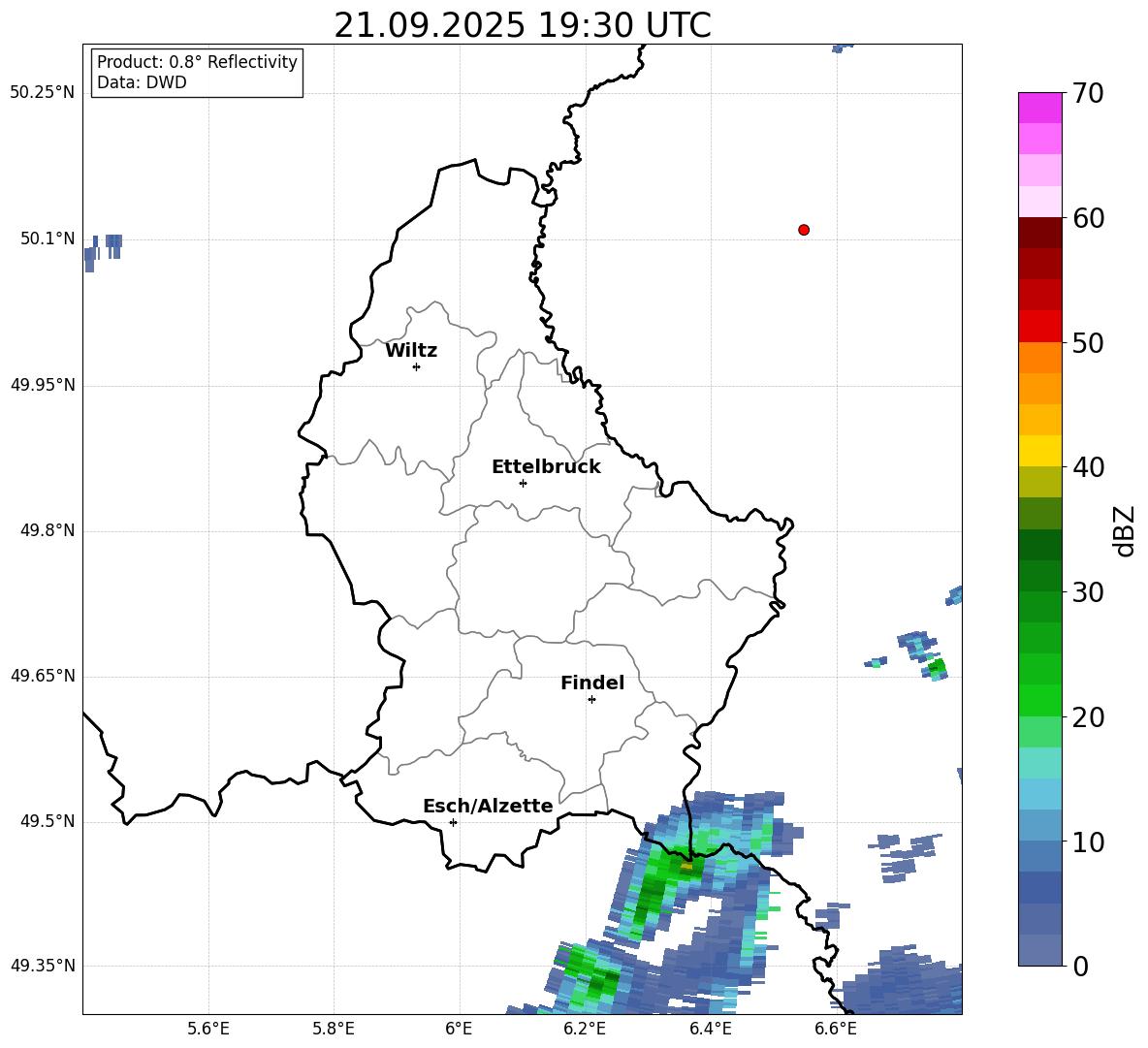Click the 6°E longitude label

click(x=459, y=1029)
